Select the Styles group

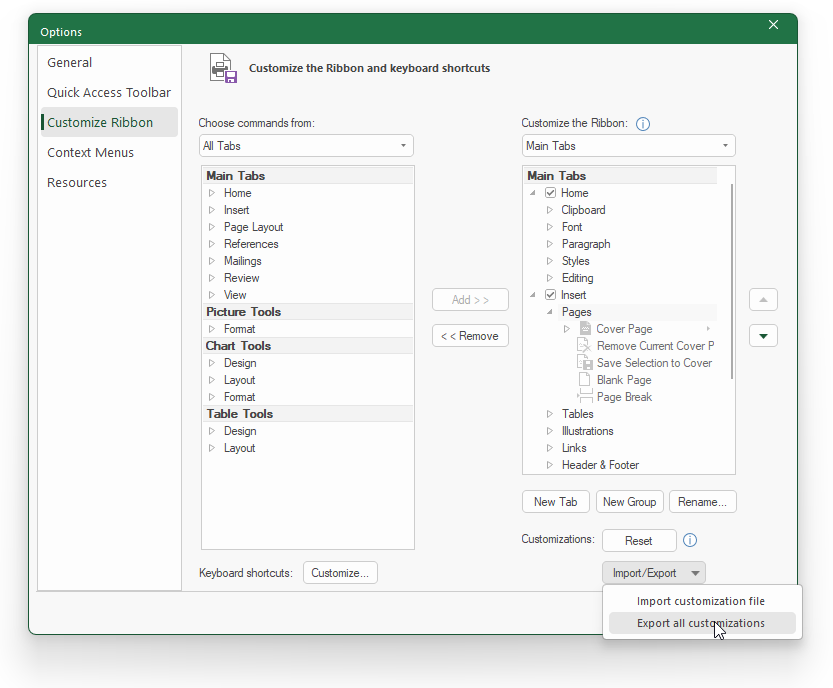[x=576, y=261]
